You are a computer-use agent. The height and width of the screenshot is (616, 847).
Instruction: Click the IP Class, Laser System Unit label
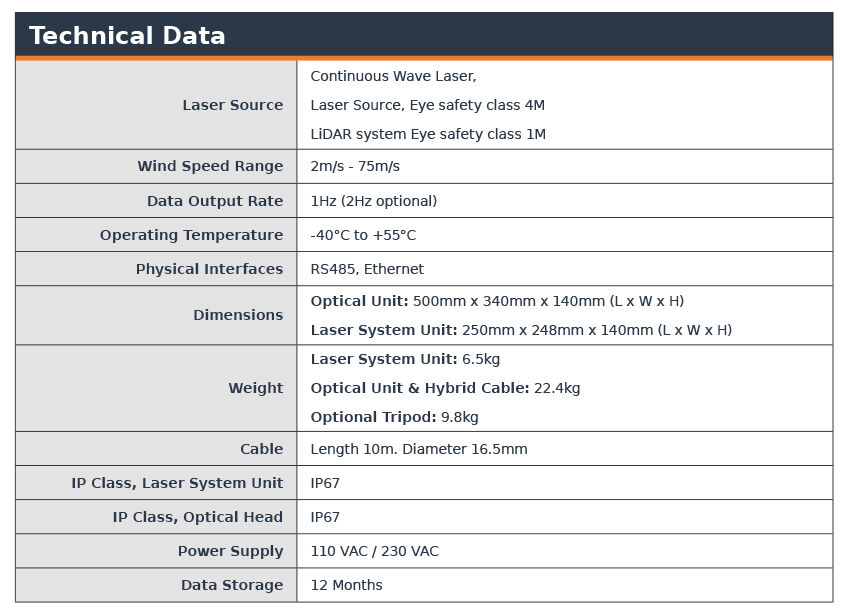[x=177, y=483]
